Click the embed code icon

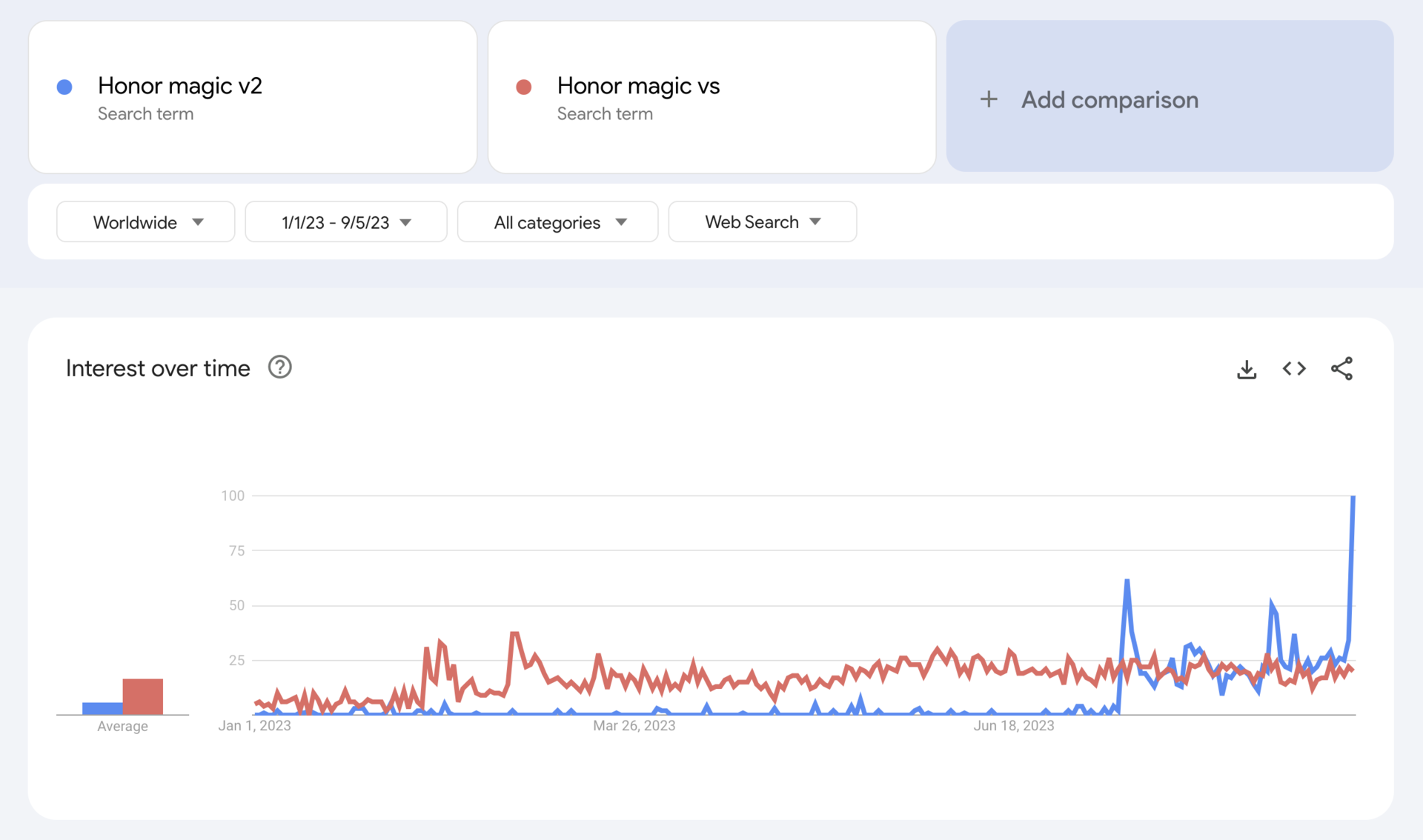tap(1294, 369)
